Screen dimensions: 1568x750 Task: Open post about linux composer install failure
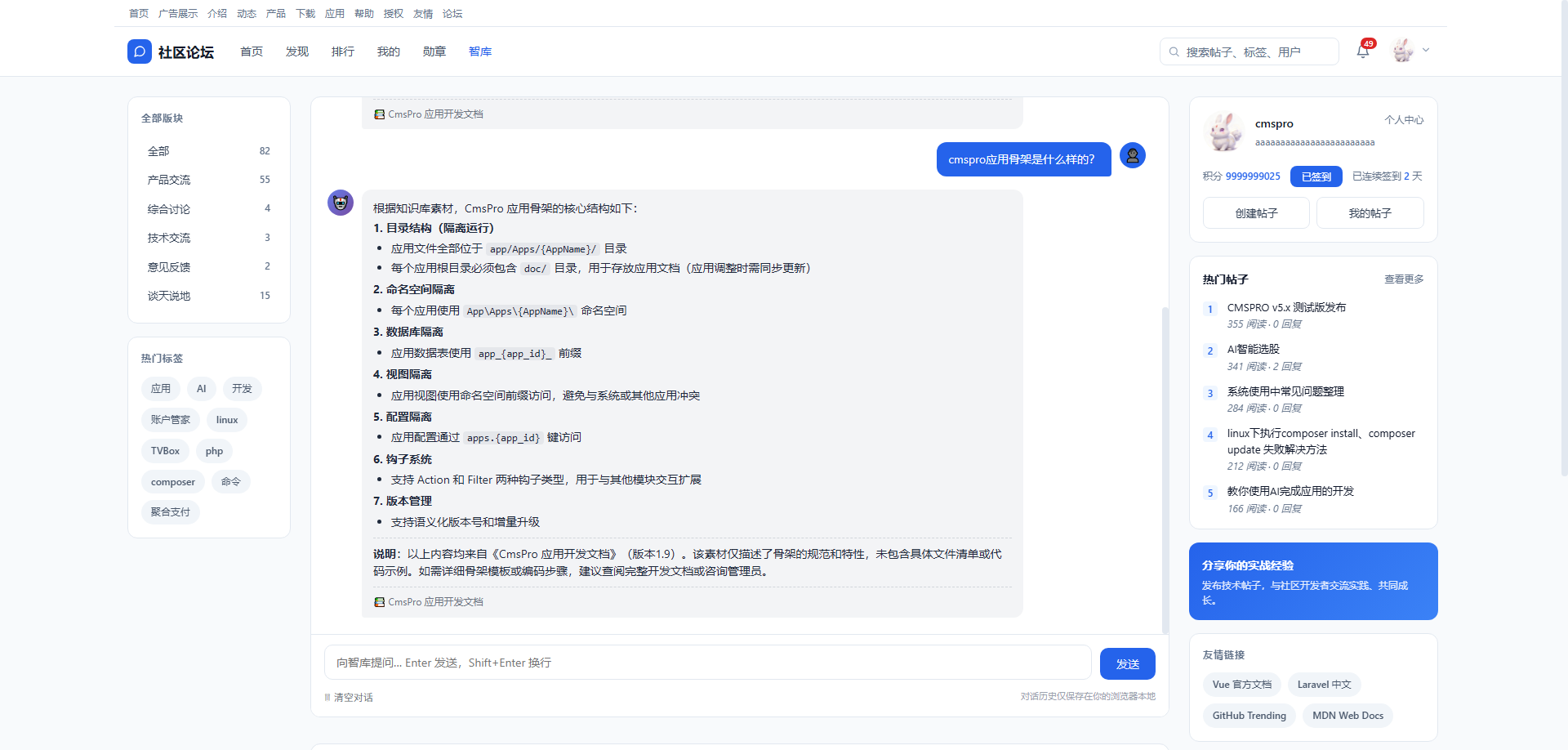tap(1321, 442)
